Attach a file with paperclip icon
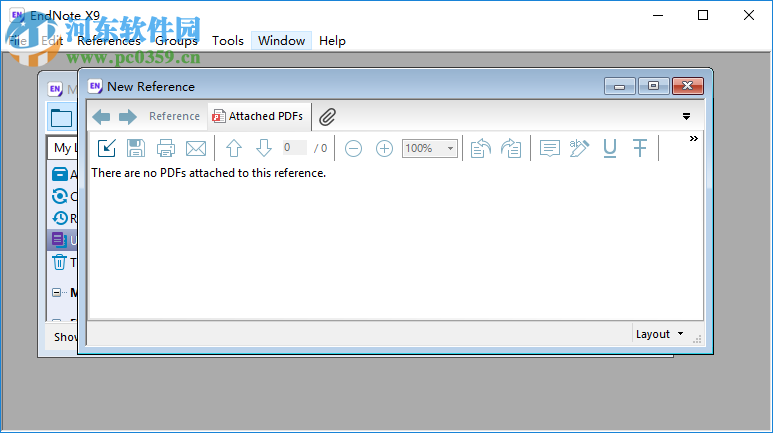 point(327,117)
